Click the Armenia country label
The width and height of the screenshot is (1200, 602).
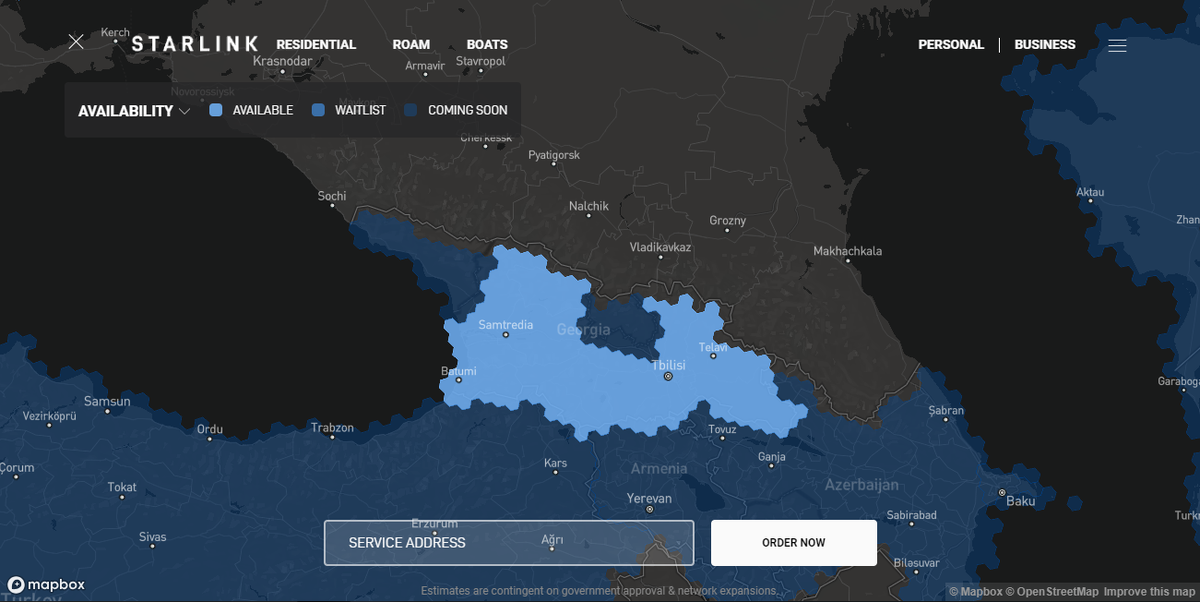click(659, 468)
